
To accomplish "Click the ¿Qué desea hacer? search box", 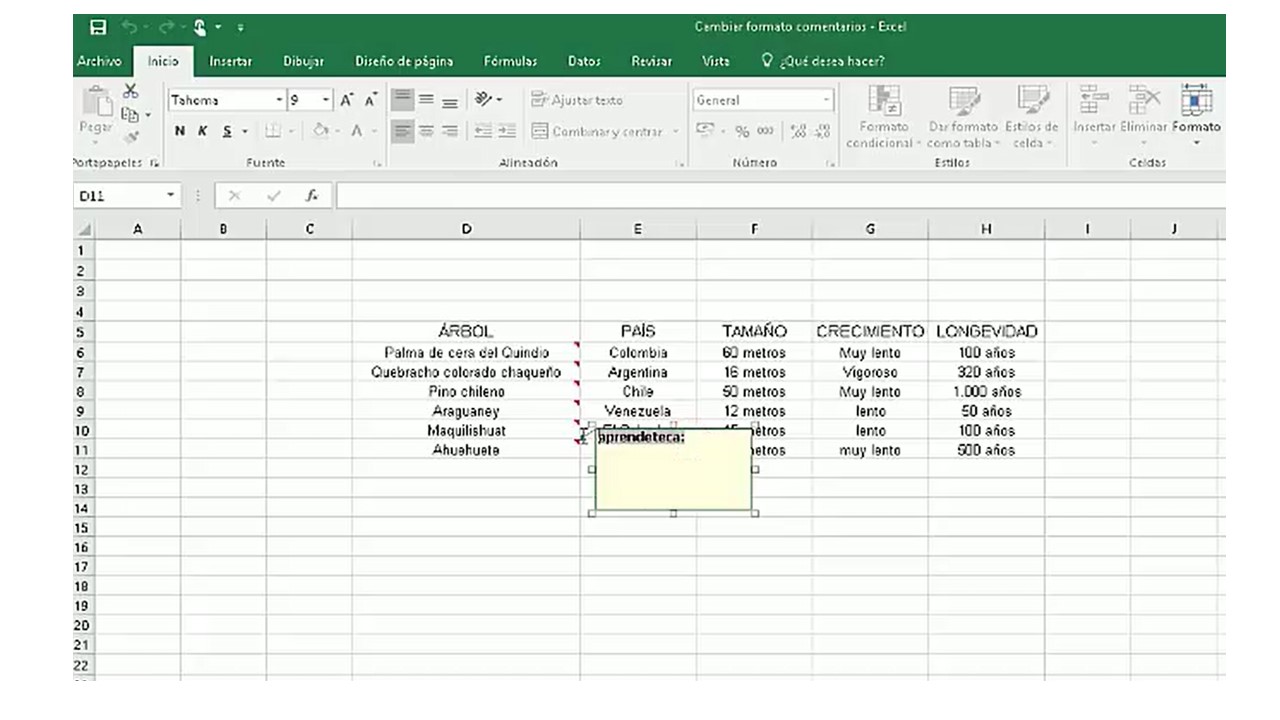I will tap(824, 61).
